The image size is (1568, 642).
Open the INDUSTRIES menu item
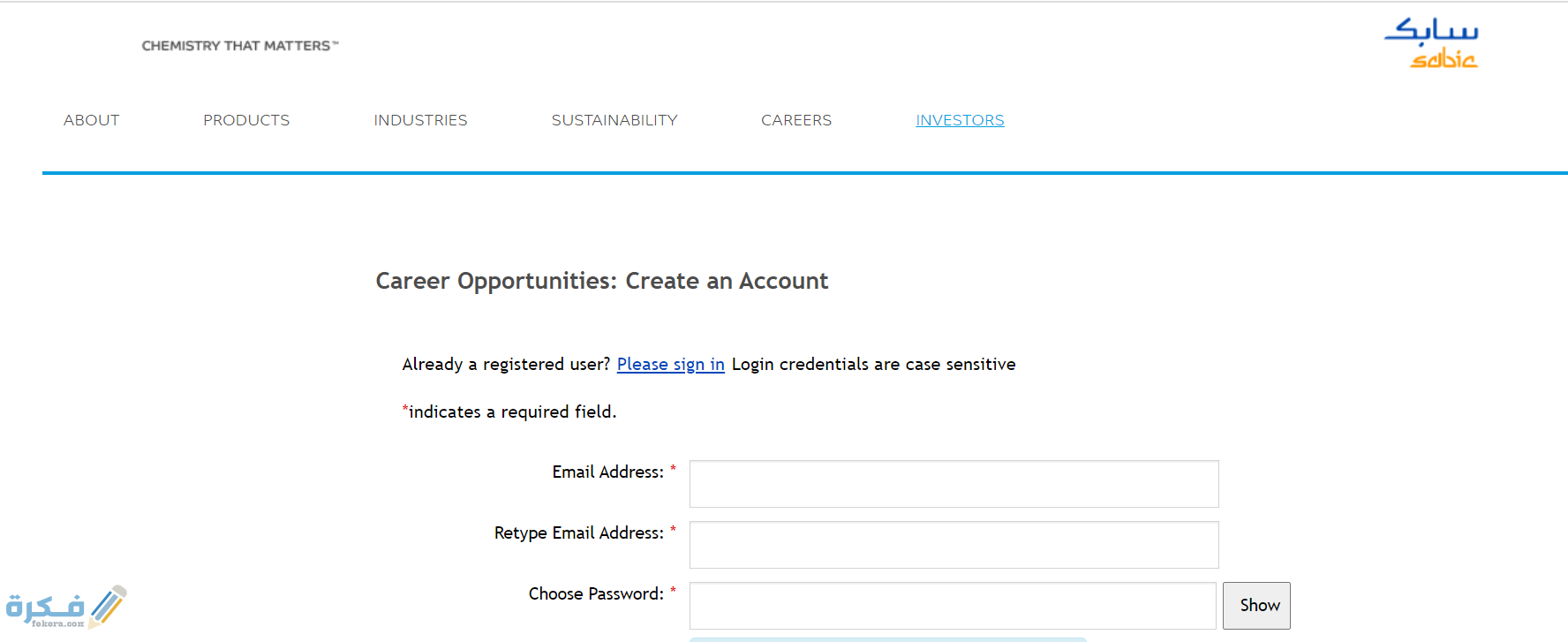(420, 120)
